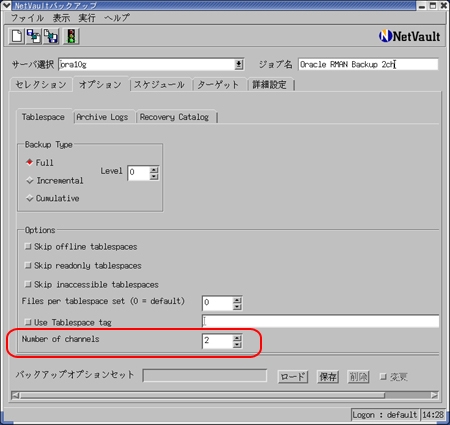Click the Level value field
This screenshot has width=450, height=425.
point(138,173)
